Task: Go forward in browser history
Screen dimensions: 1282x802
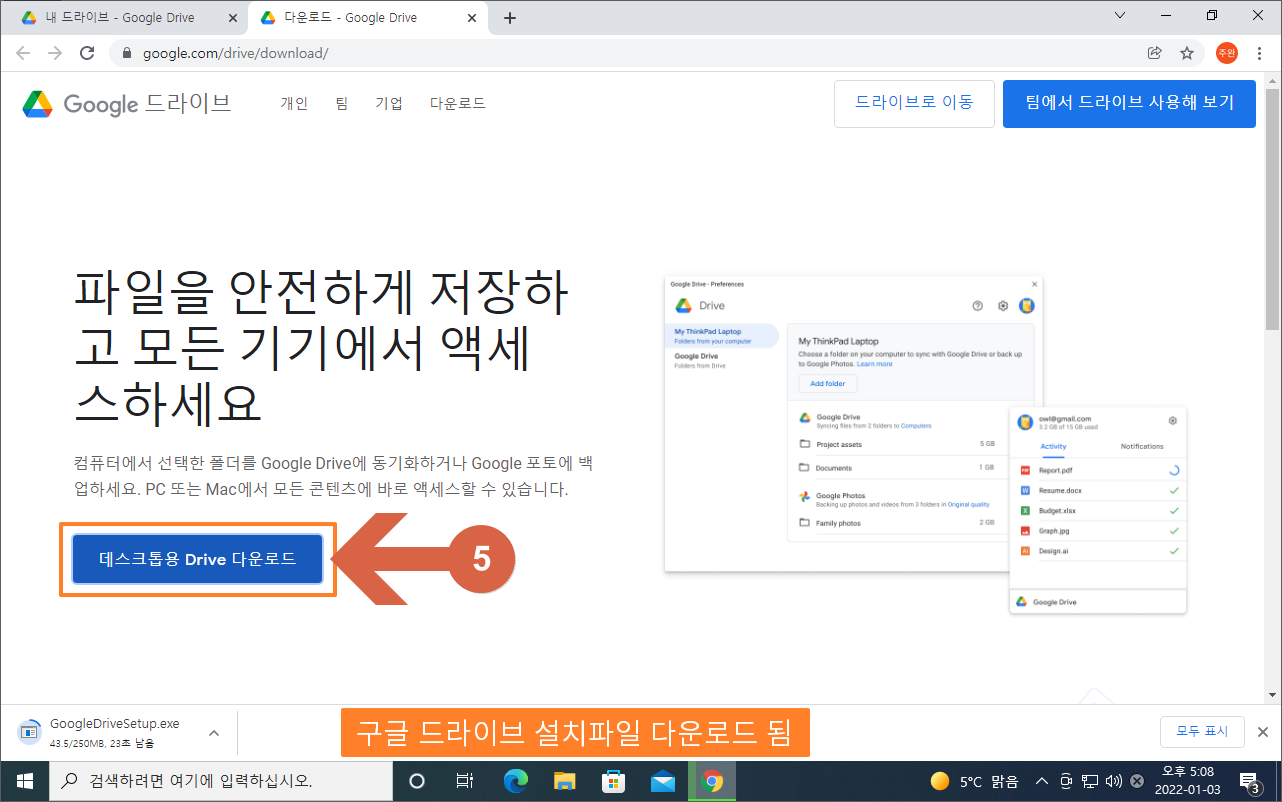Action: pyautogui.click(x=55, y=53)
